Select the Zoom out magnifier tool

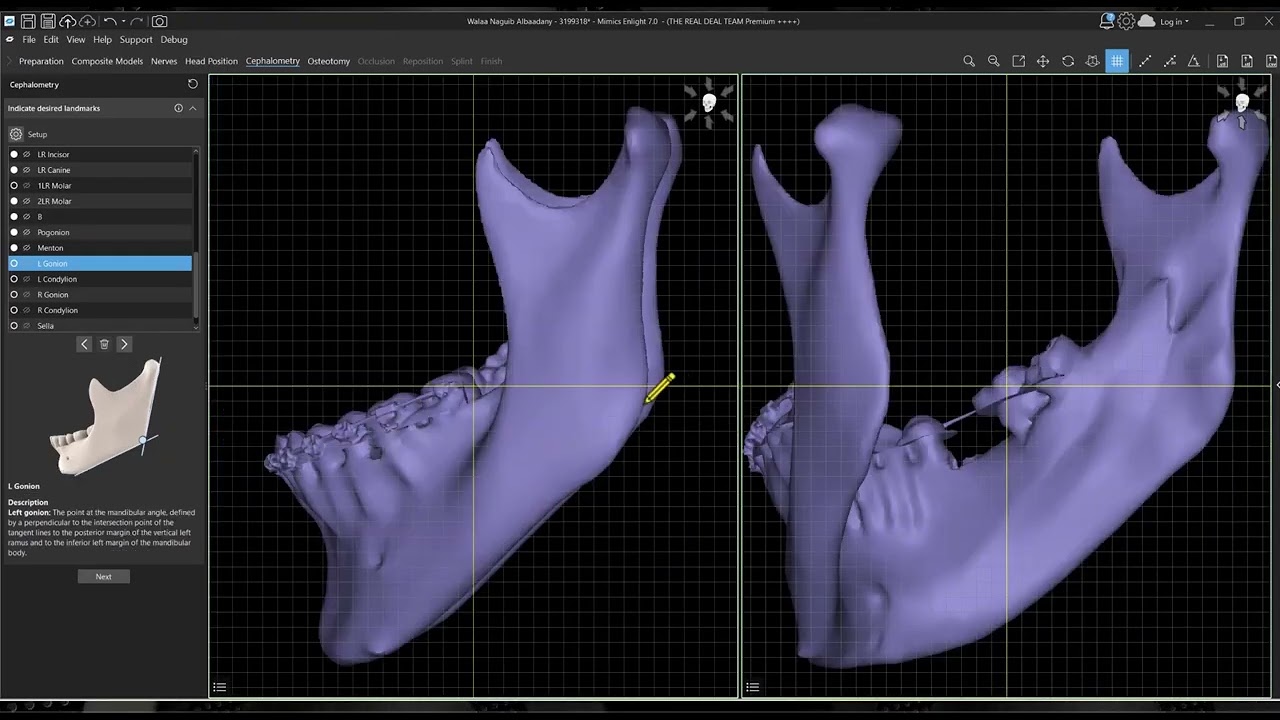click(x=994, y=61)
